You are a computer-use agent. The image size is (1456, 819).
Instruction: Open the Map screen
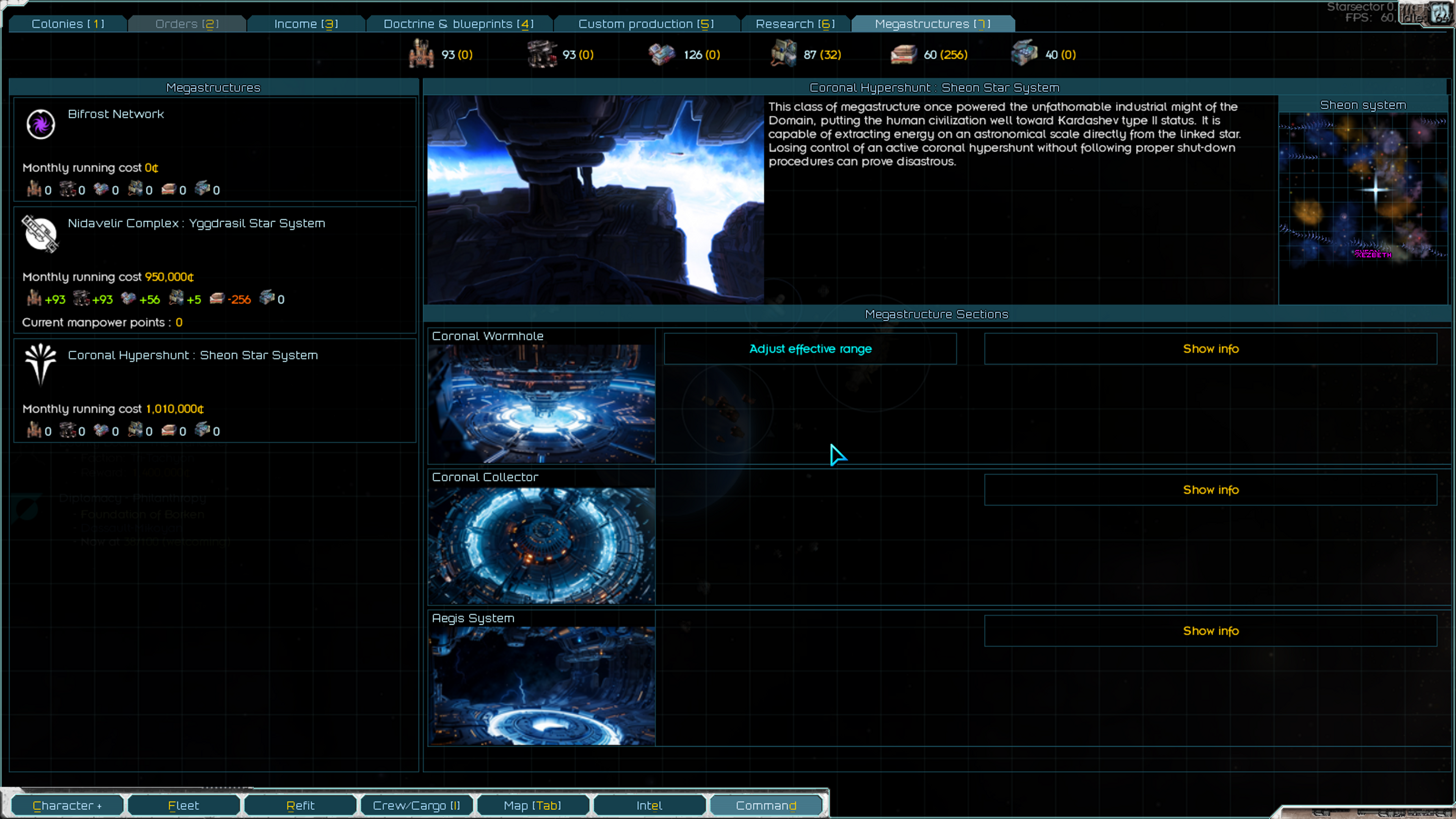pos(532,805)
